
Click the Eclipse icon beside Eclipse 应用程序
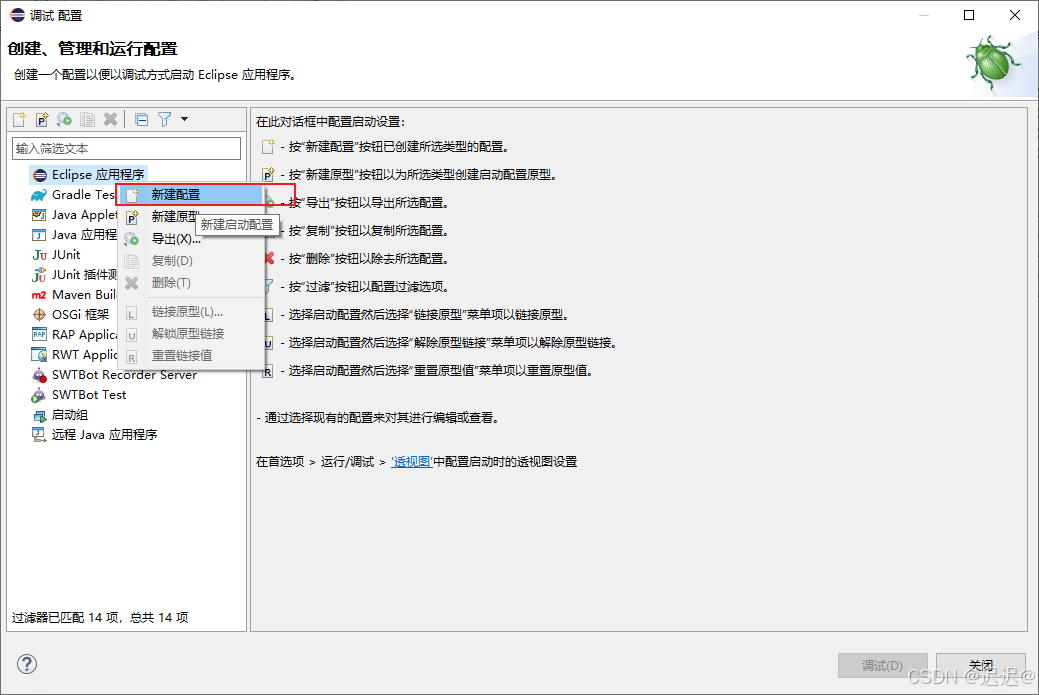[x=40, y=175]
